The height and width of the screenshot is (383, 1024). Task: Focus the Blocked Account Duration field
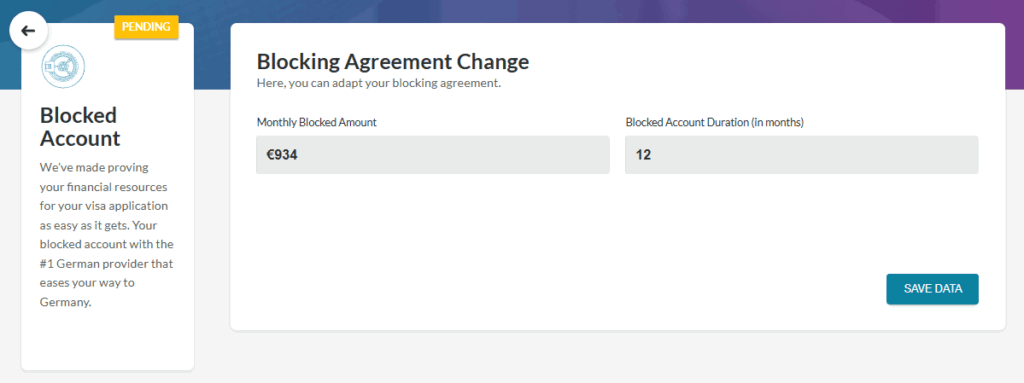pyautogui.click(x=801, y=155)
